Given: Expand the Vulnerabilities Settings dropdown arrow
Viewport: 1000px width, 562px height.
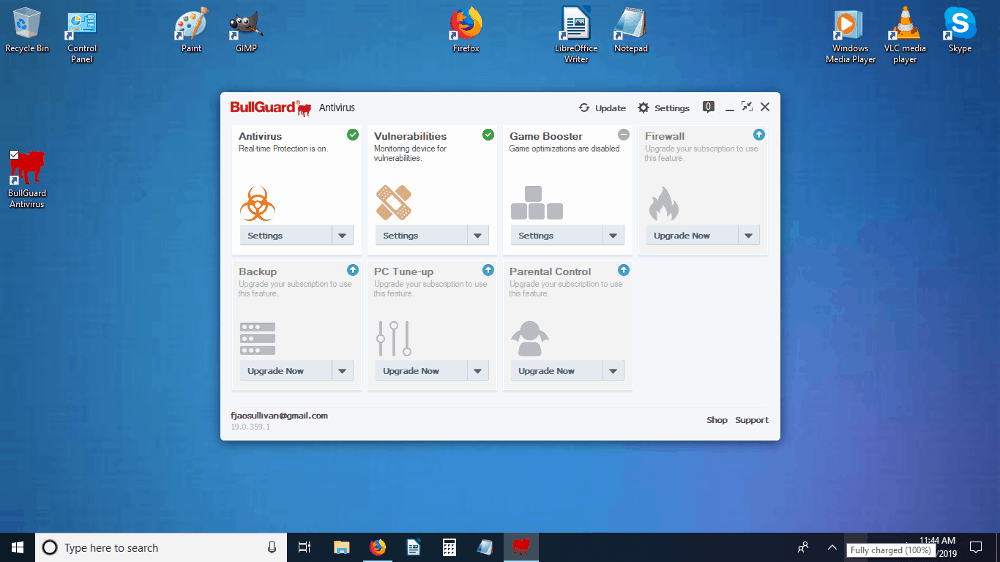Looking at the screenshot, I should click(478, 235).
